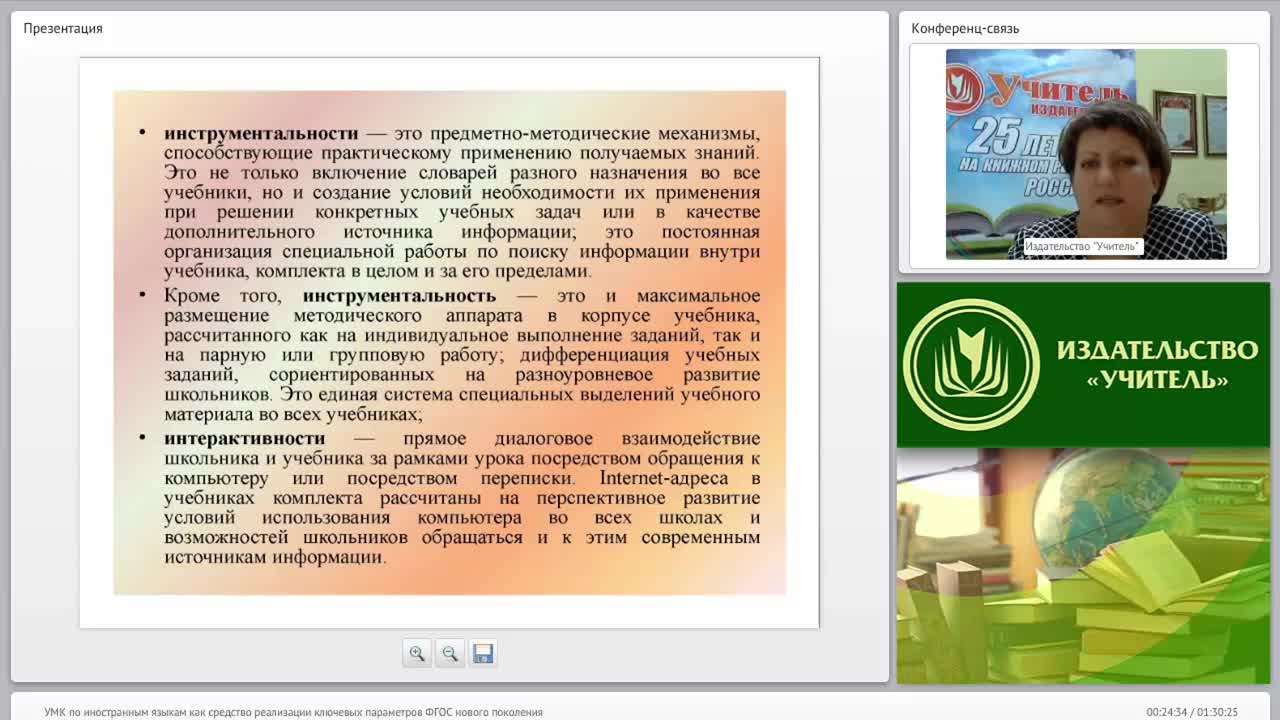Click the webinar title text at the bottom
Image resolution: width=1280 pixels, height=720 pixels.
293,712
